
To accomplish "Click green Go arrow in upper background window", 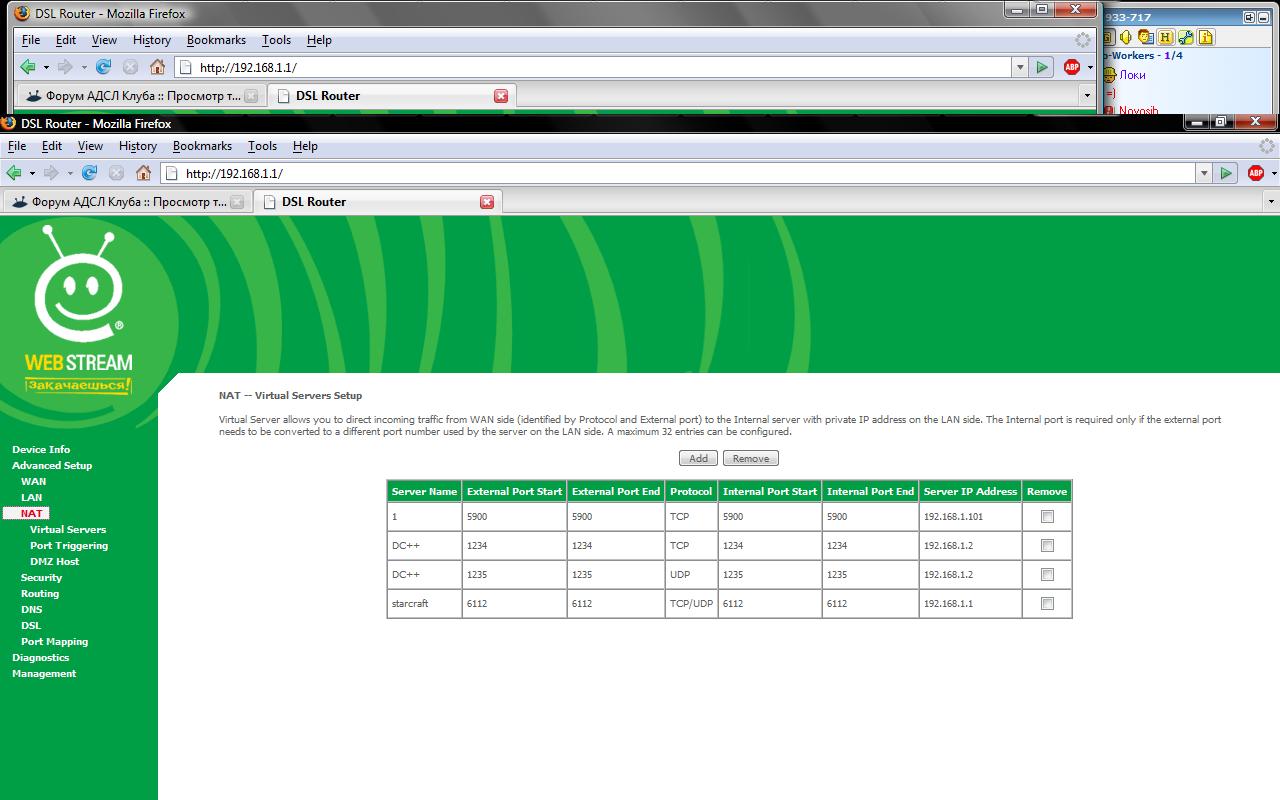I will point(1043,67).
